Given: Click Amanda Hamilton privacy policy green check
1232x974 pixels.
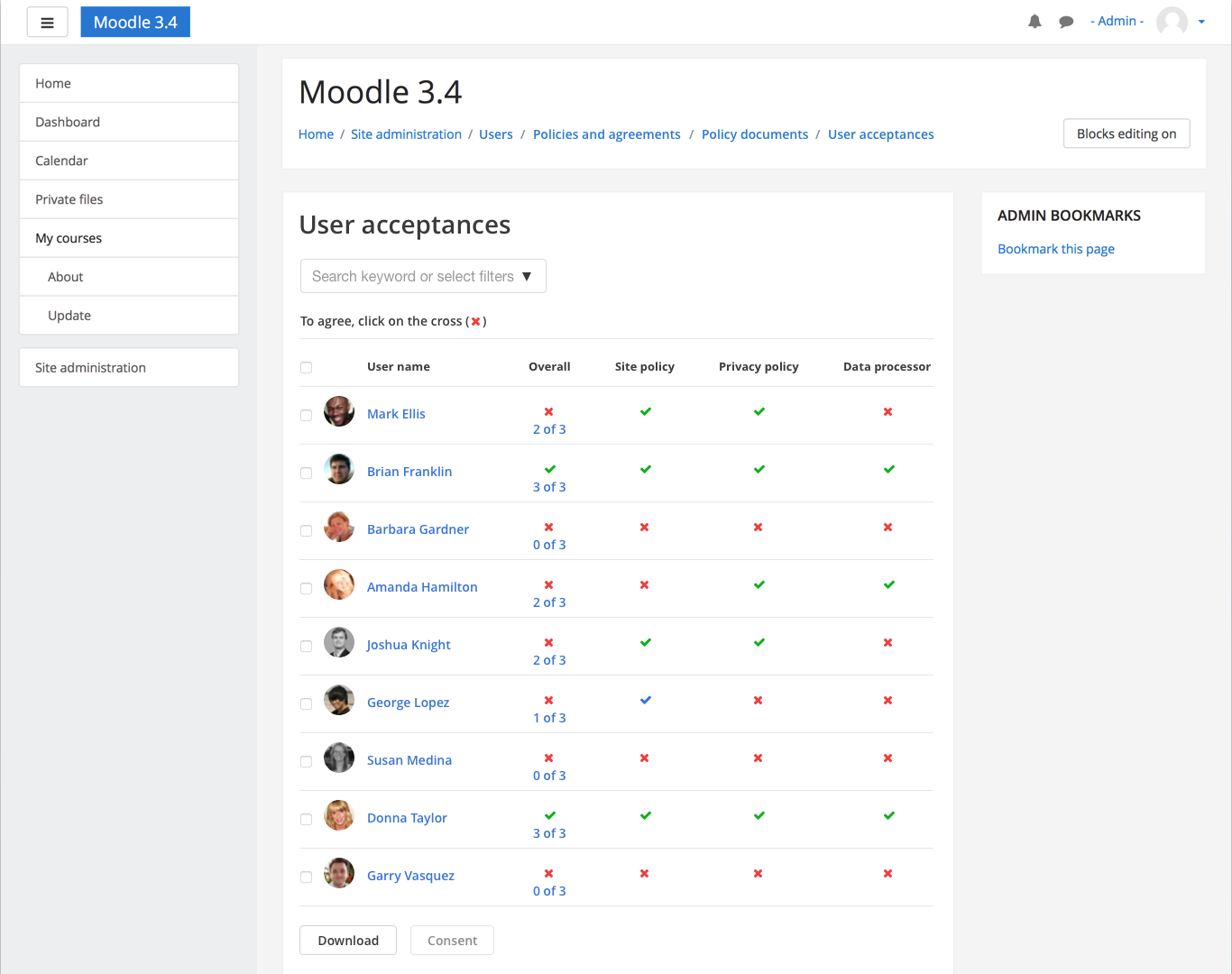Looking at the screenshot, I should [759, 585].
